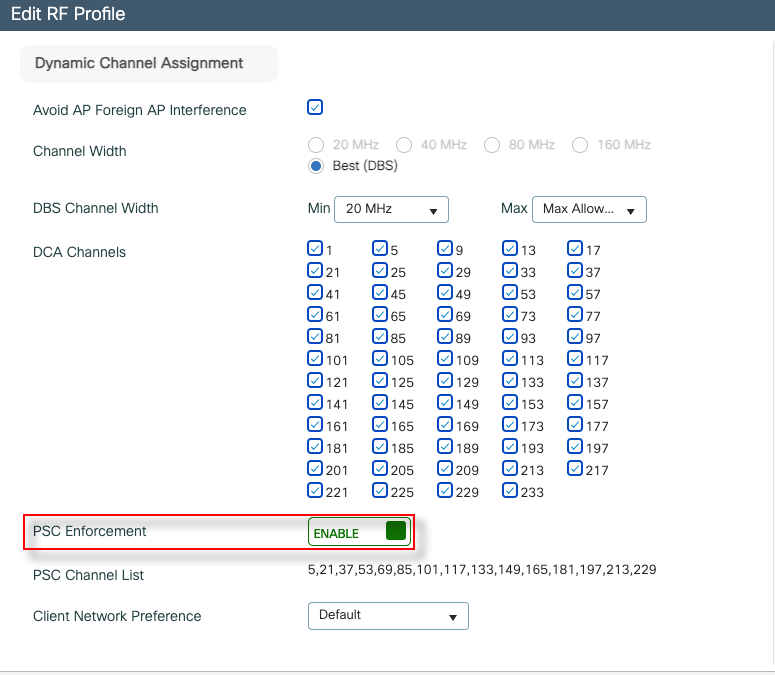
Task: Open the DBS Min channel width dropdown
Action: tap(391, 209)
